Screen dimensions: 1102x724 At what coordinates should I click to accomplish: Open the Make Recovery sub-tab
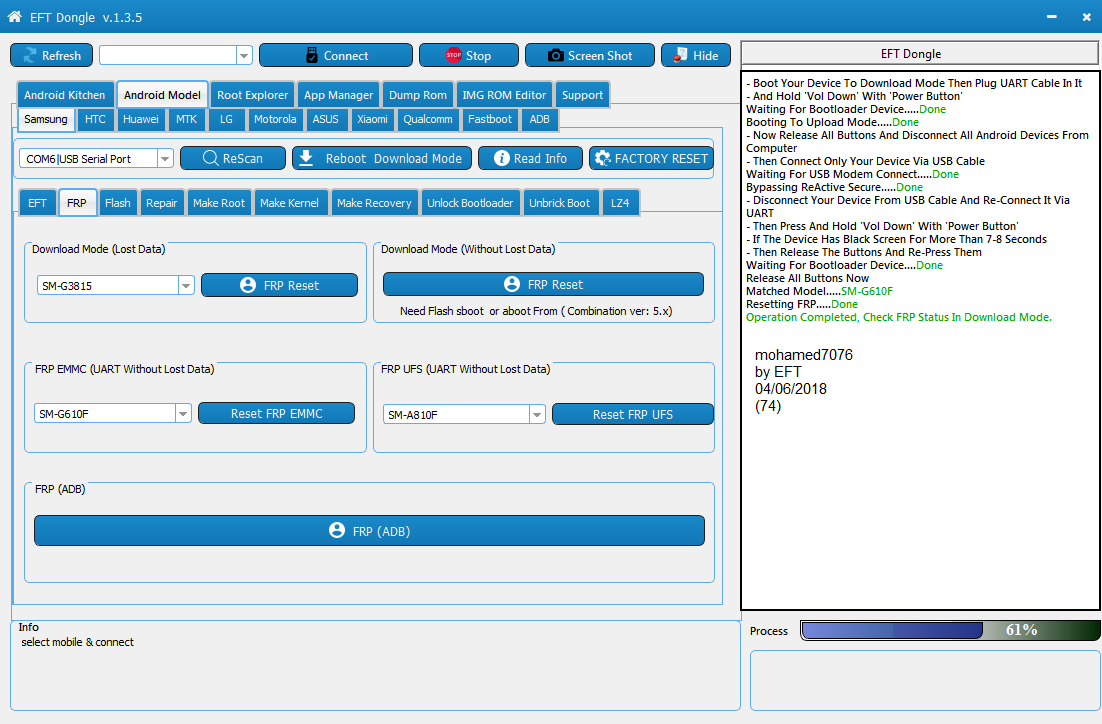click(374, 203)
